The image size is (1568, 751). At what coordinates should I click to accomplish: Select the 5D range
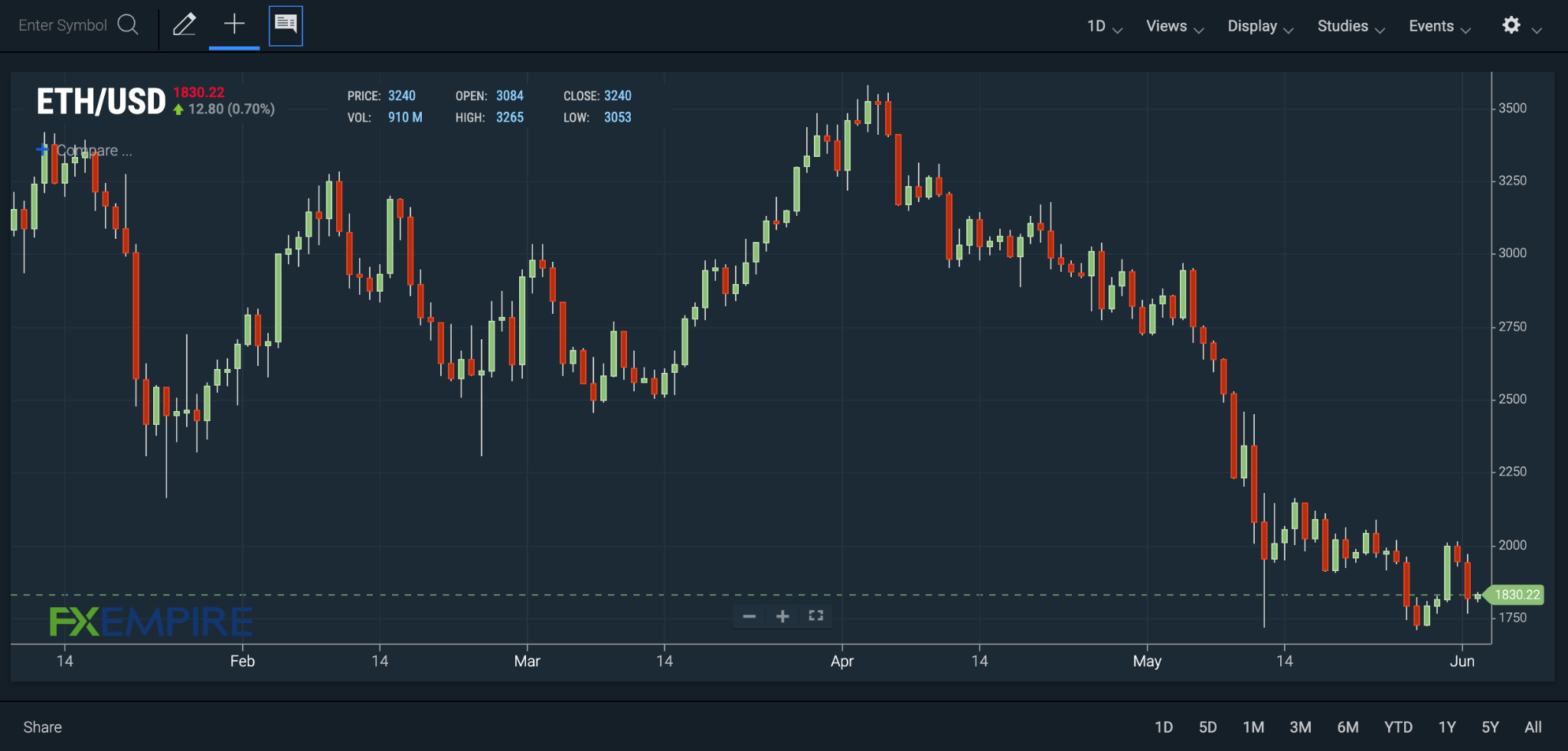1207,727
